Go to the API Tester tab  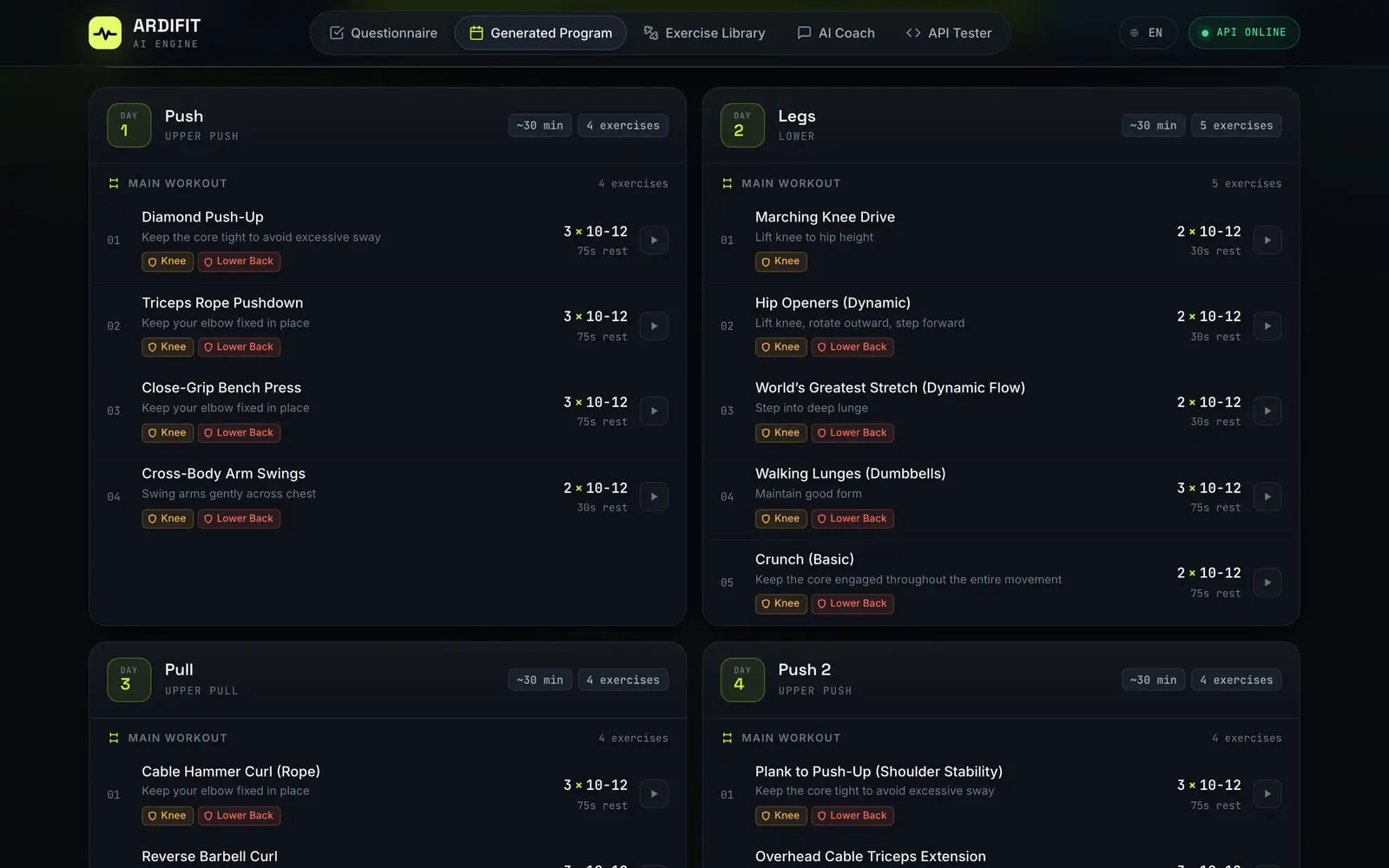click(948, 33)
